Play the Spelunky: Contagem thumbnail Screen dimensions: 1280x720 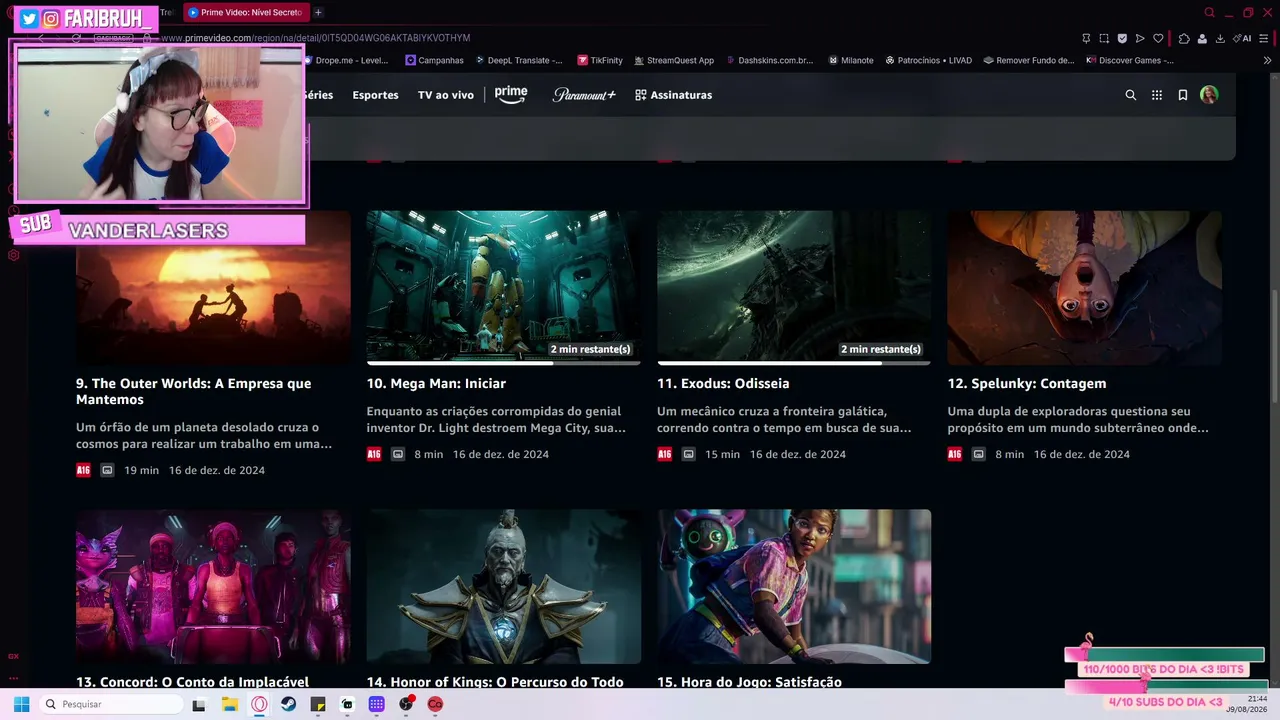(x=1085, y=288)
